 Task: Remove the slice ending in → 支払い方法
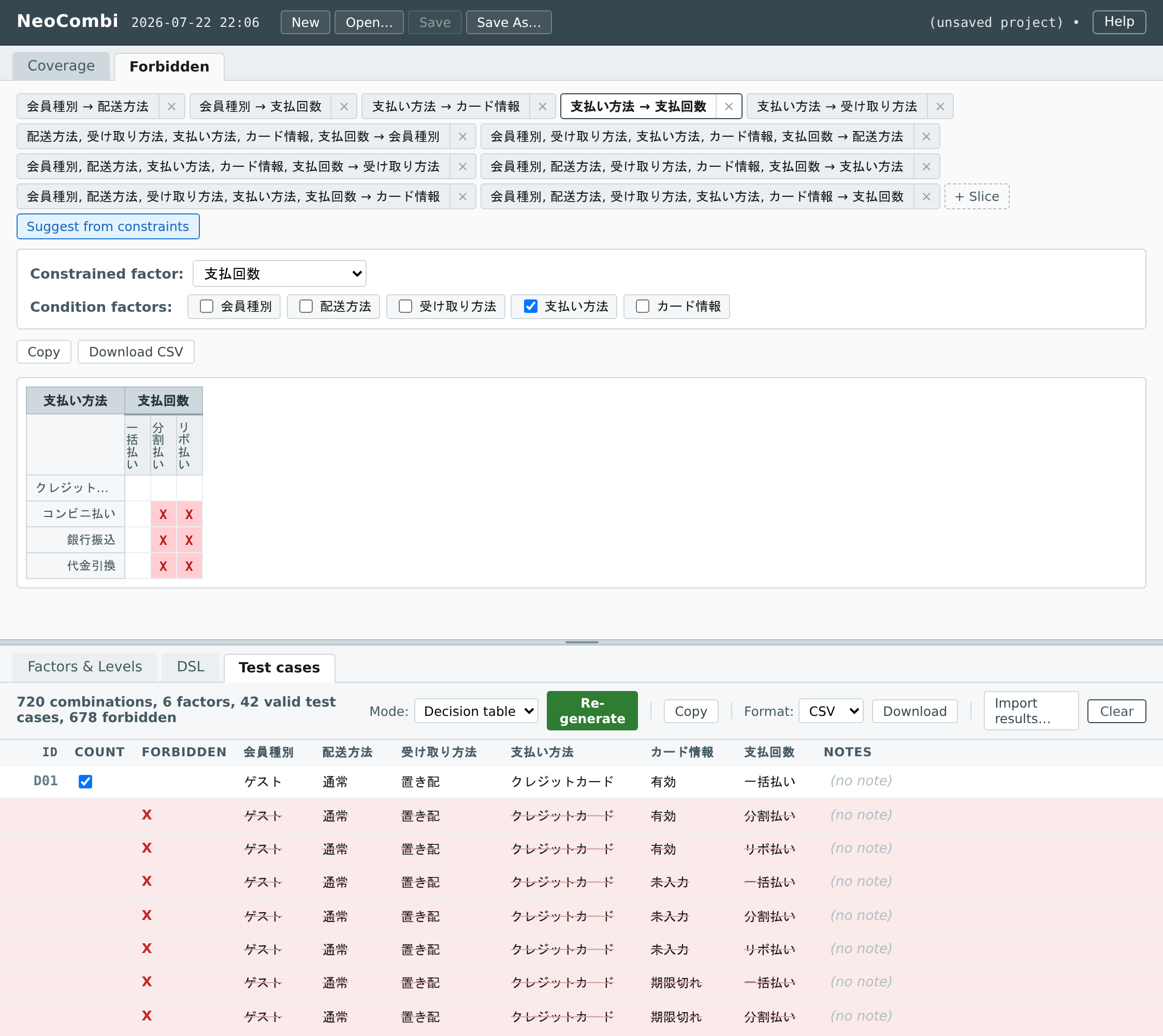tap(926, 167)
